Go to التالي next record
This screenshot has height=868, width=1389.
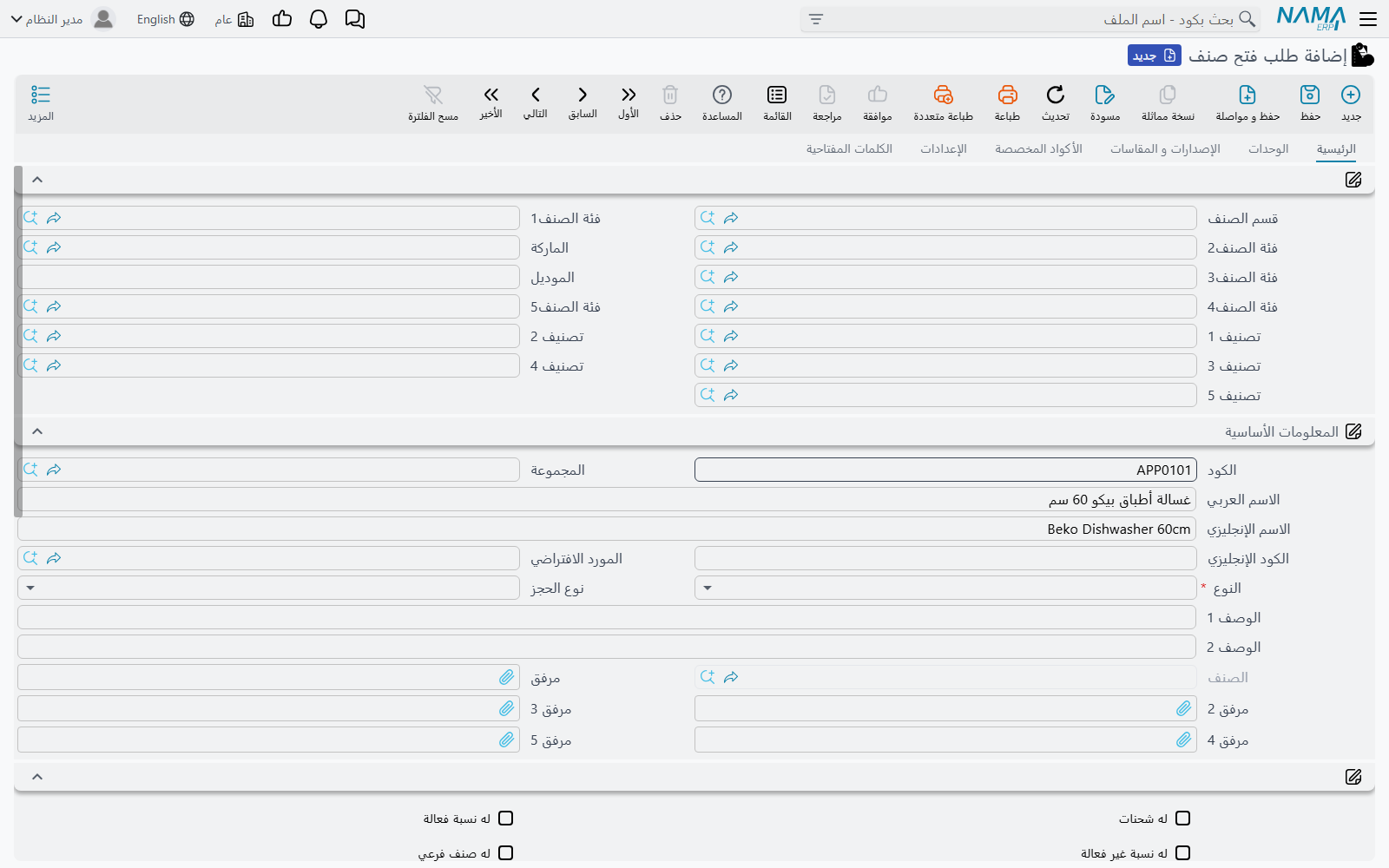coord(536,95)
